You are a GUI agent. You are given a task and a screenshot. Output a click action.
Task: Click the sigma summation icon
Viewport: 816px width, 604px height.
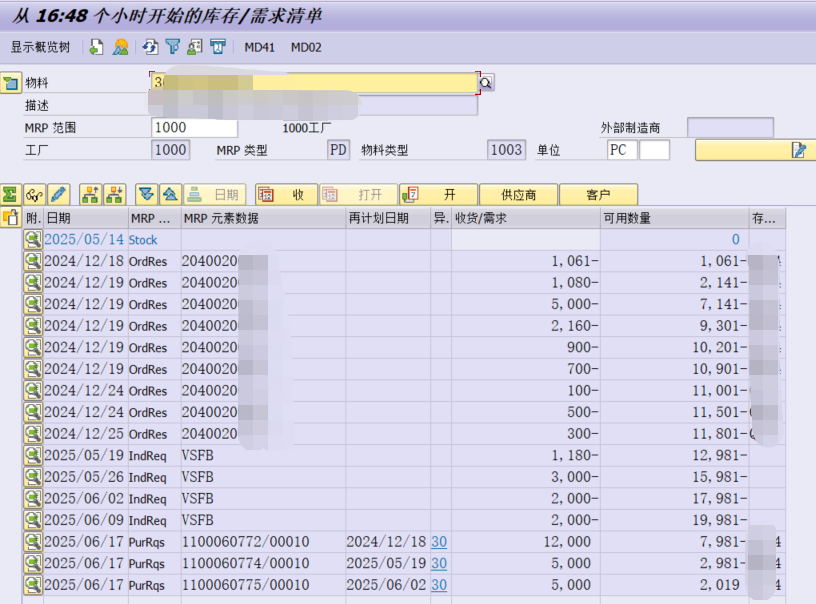tap(9, 194)
